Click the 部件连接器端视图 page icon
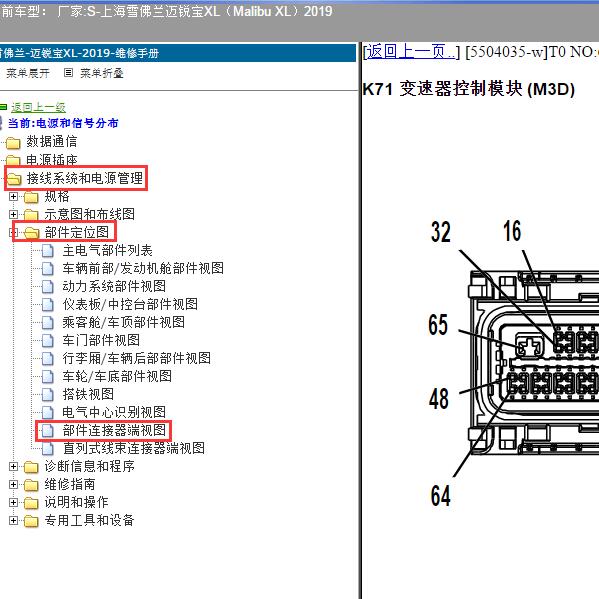Viewport: 599px width, 599px height. (48, 431)
